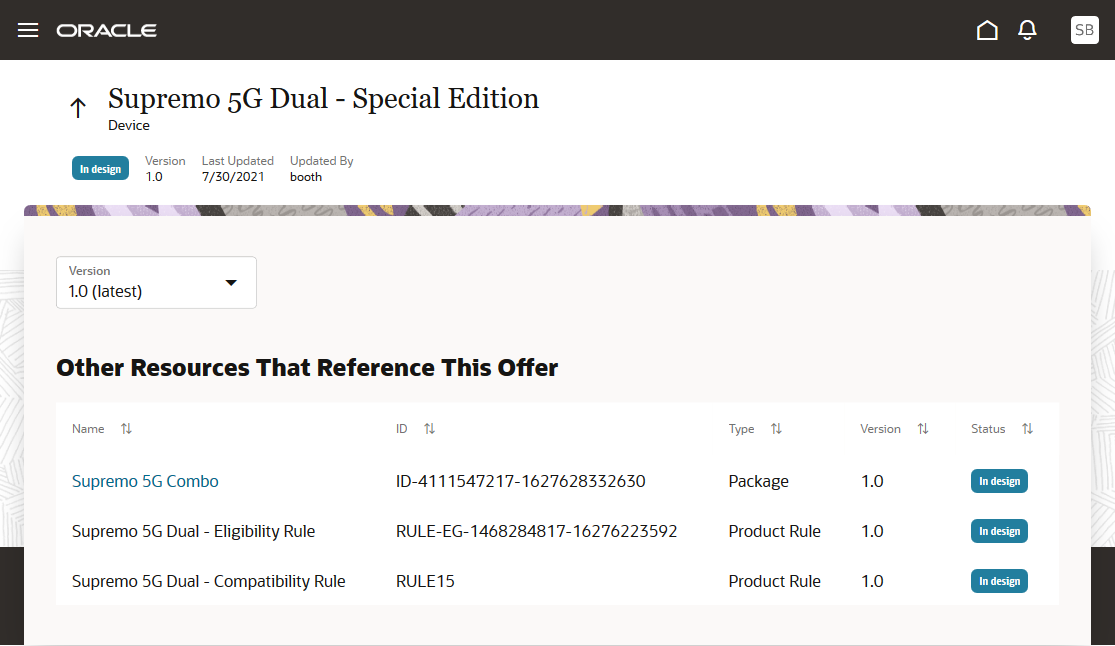The width and height of the screenshot is (1115, 646).
Task: Click the In design badge under the title
Action: [100, 169]
